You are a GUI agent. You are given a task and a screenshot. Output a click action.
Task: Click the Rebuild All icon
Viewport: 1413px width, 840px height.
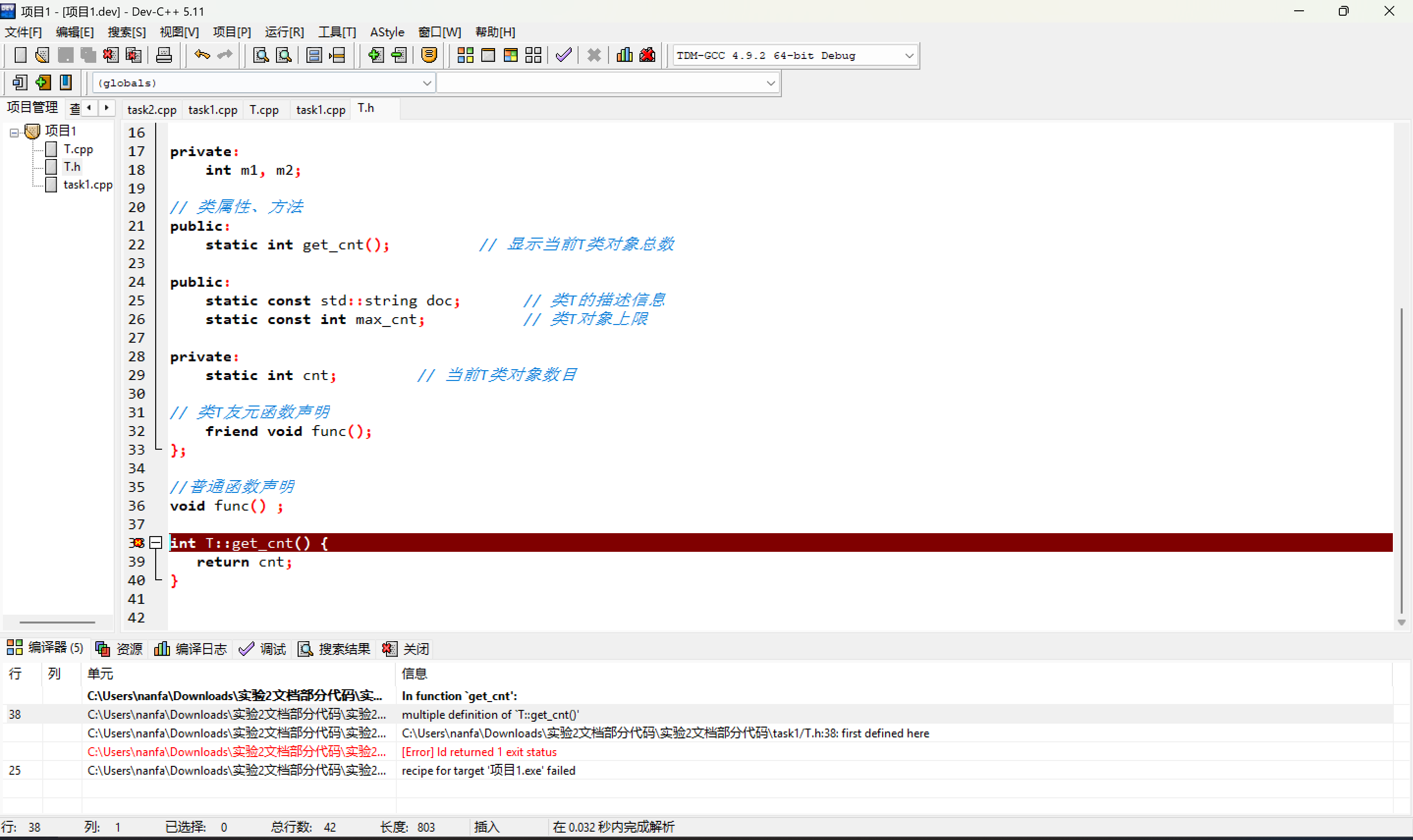pyautogui.click(x=533, y=55)
